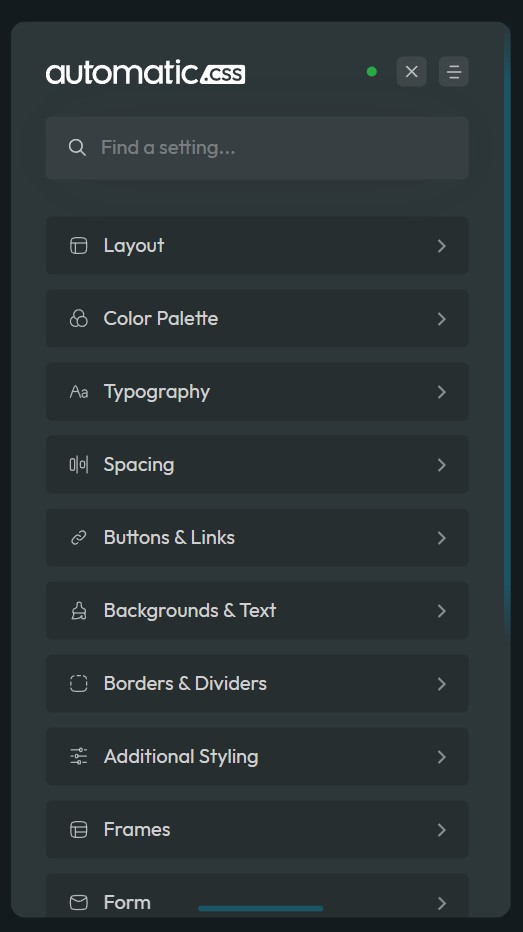Click the Backgrounds & Text paint icon
The image size is (523, 932).
point(78,611)
